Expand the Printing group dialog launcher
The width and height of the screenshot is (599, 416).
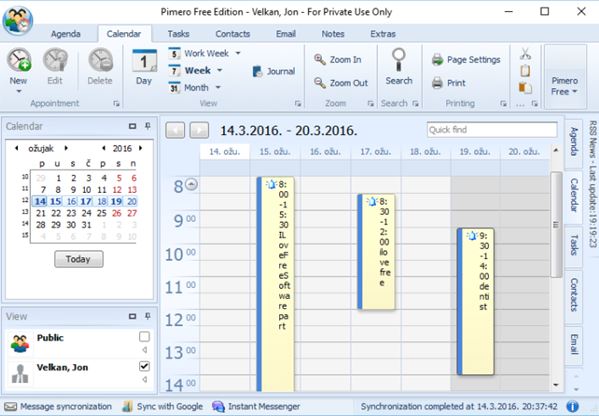point(503,104)
